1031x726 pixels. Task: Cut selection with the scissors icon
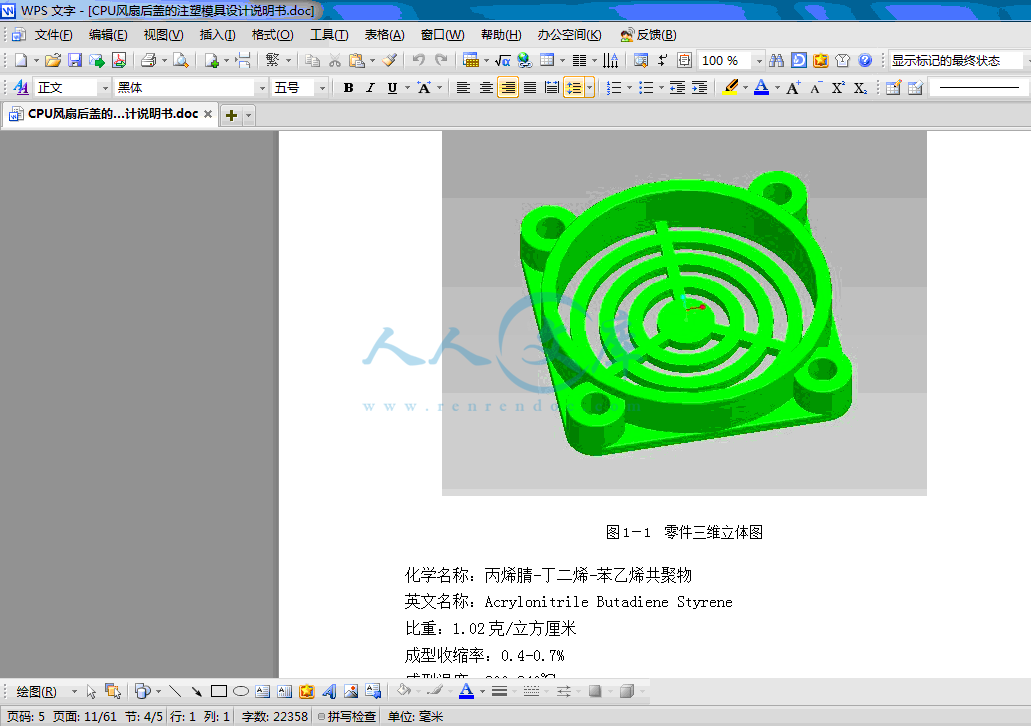tap(335, 60)
